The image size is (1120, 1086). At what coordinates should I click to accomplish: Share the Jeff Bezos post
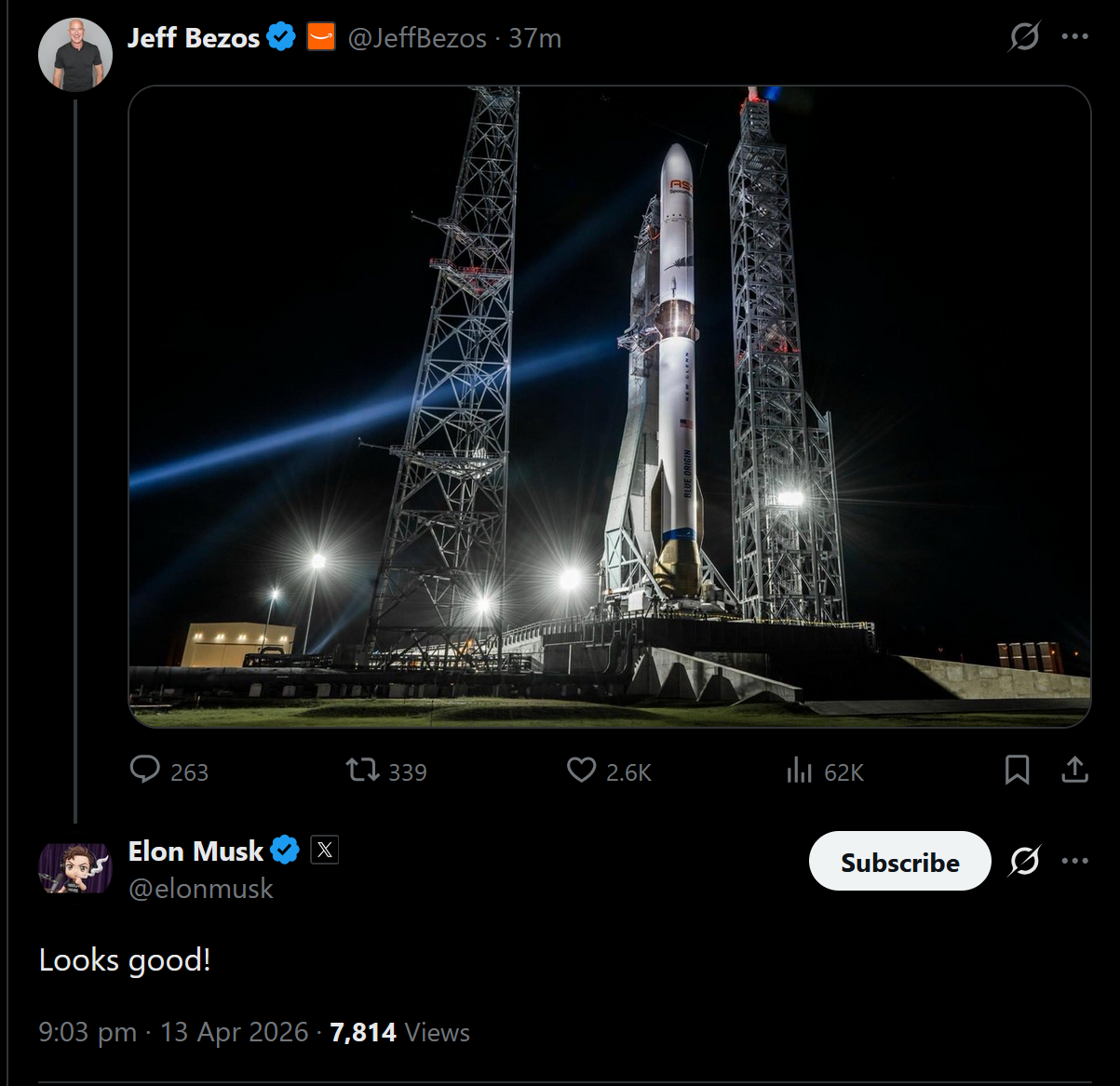1074,770
